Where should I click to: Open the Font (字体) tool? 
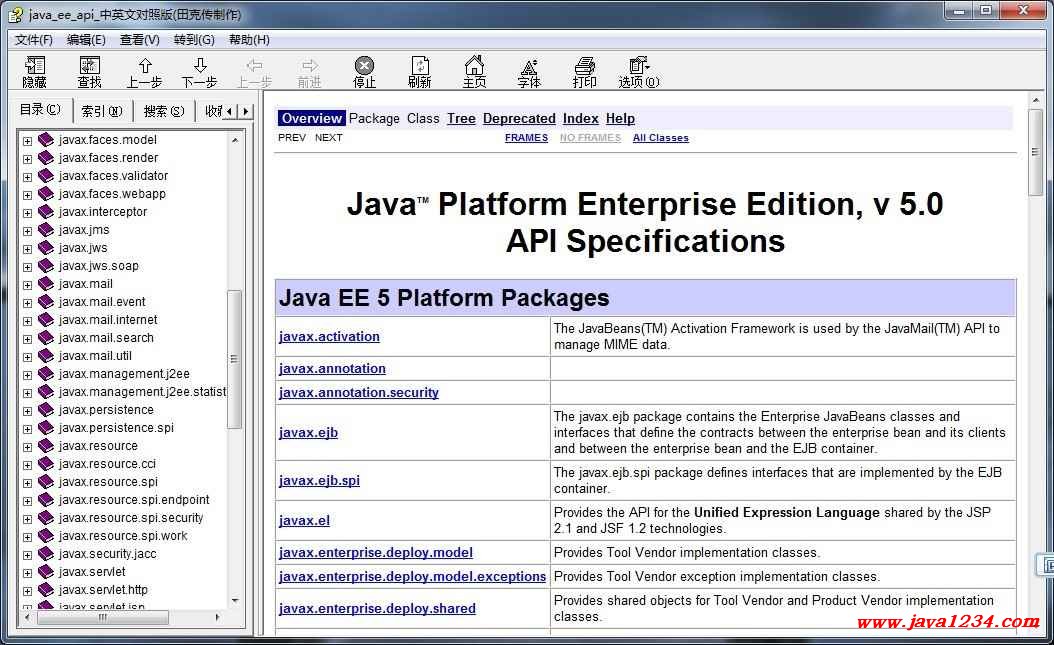click(x=529, y=72)
